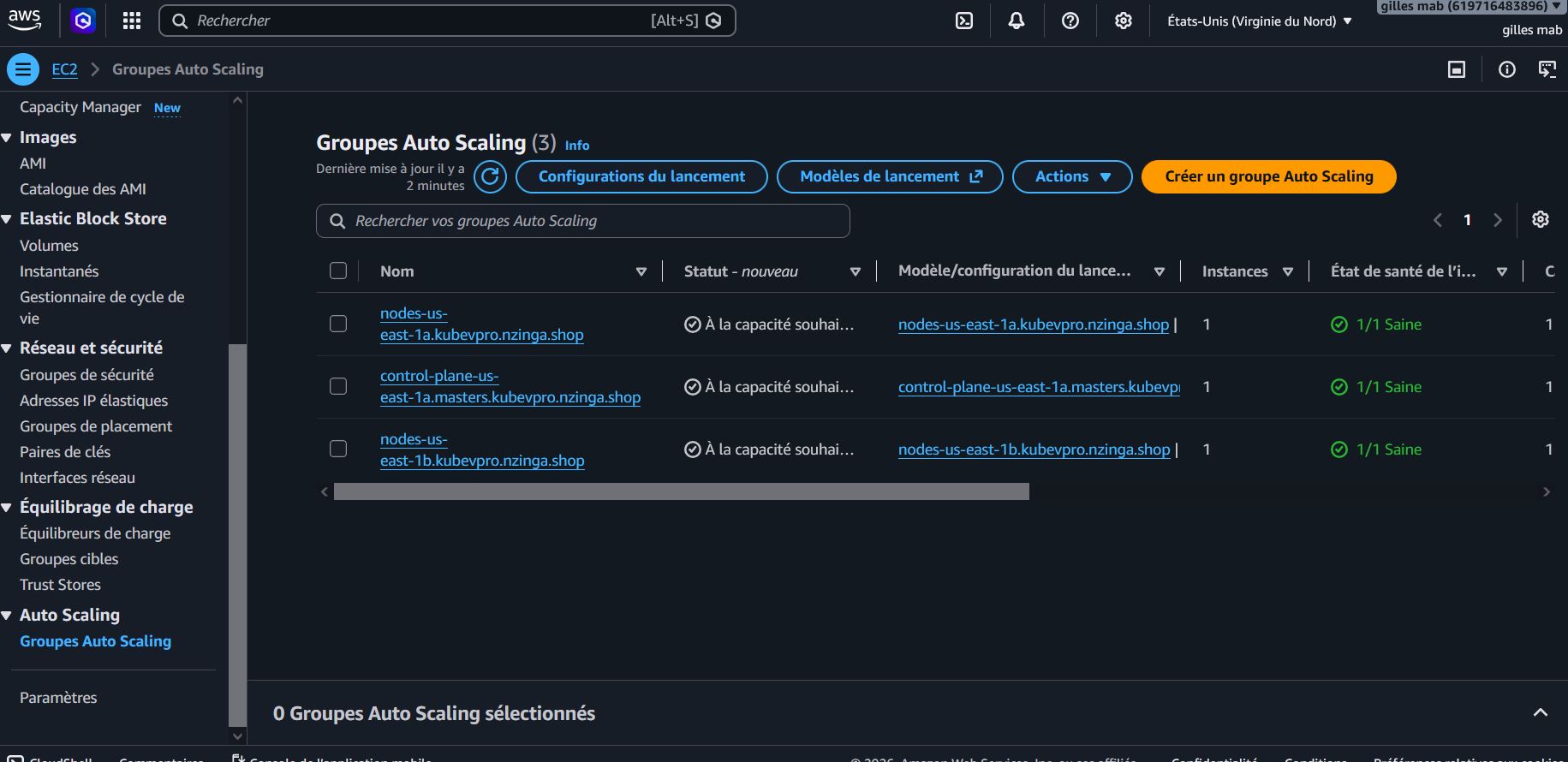Open the Actions dropdown
Screen dimensions: 1568x762
click(x=1072, y=176)
